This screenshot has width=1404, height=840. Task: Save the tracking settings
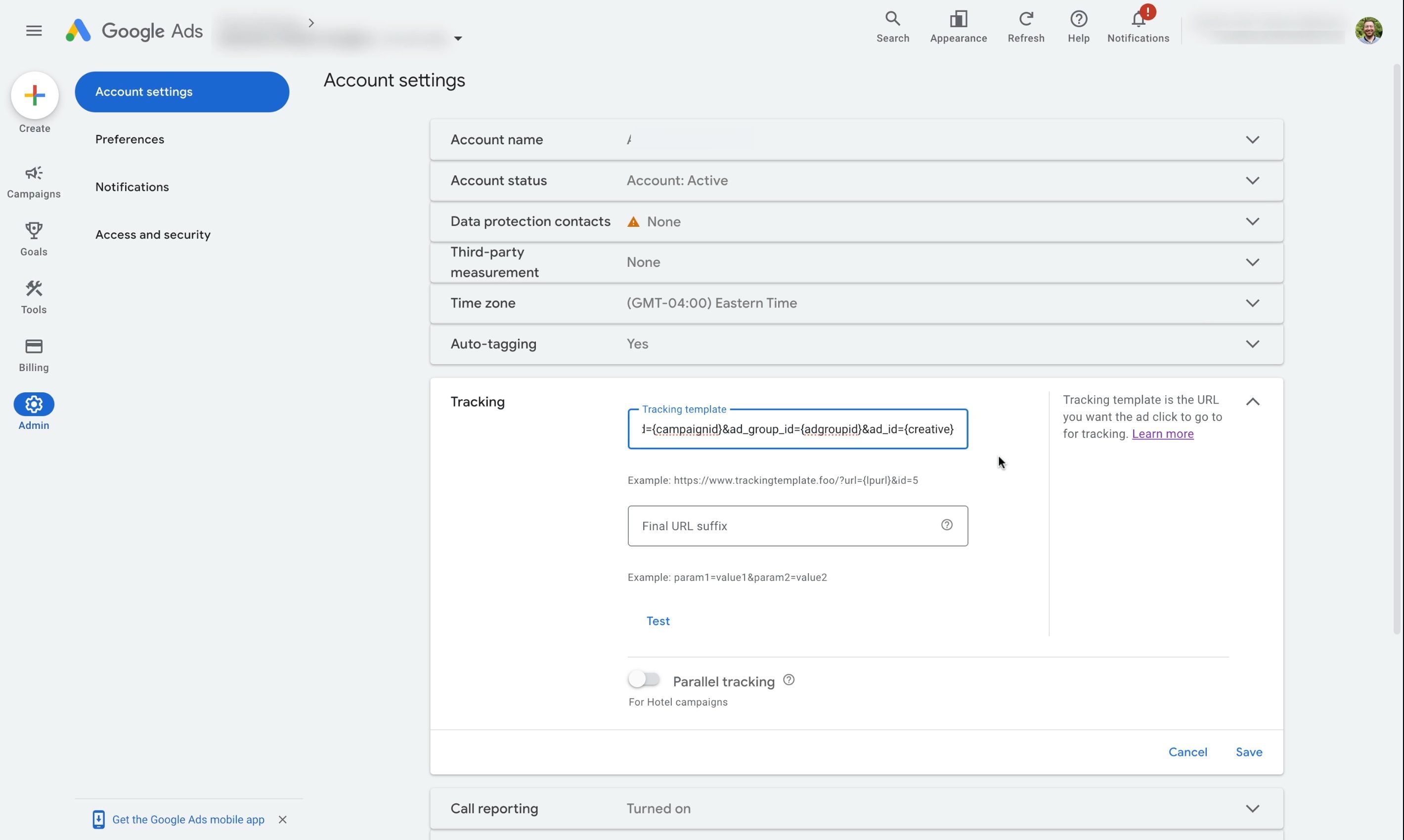(x=1249, y=752)
